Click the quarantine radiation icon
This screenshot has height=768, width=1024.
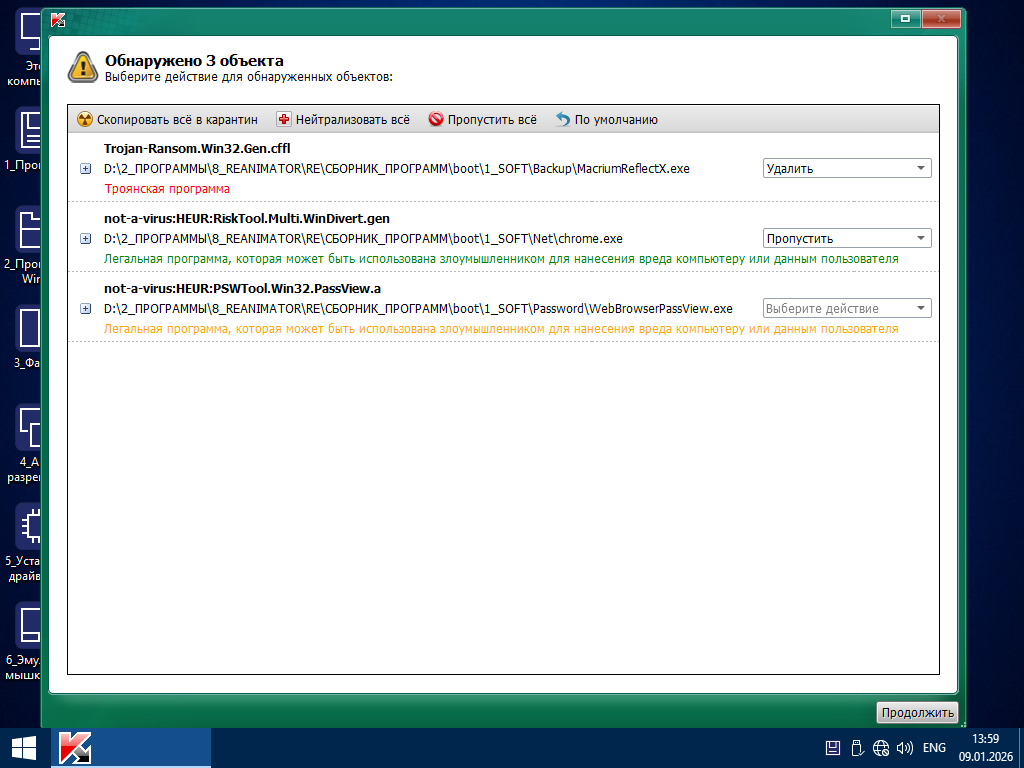click(85, 119)
